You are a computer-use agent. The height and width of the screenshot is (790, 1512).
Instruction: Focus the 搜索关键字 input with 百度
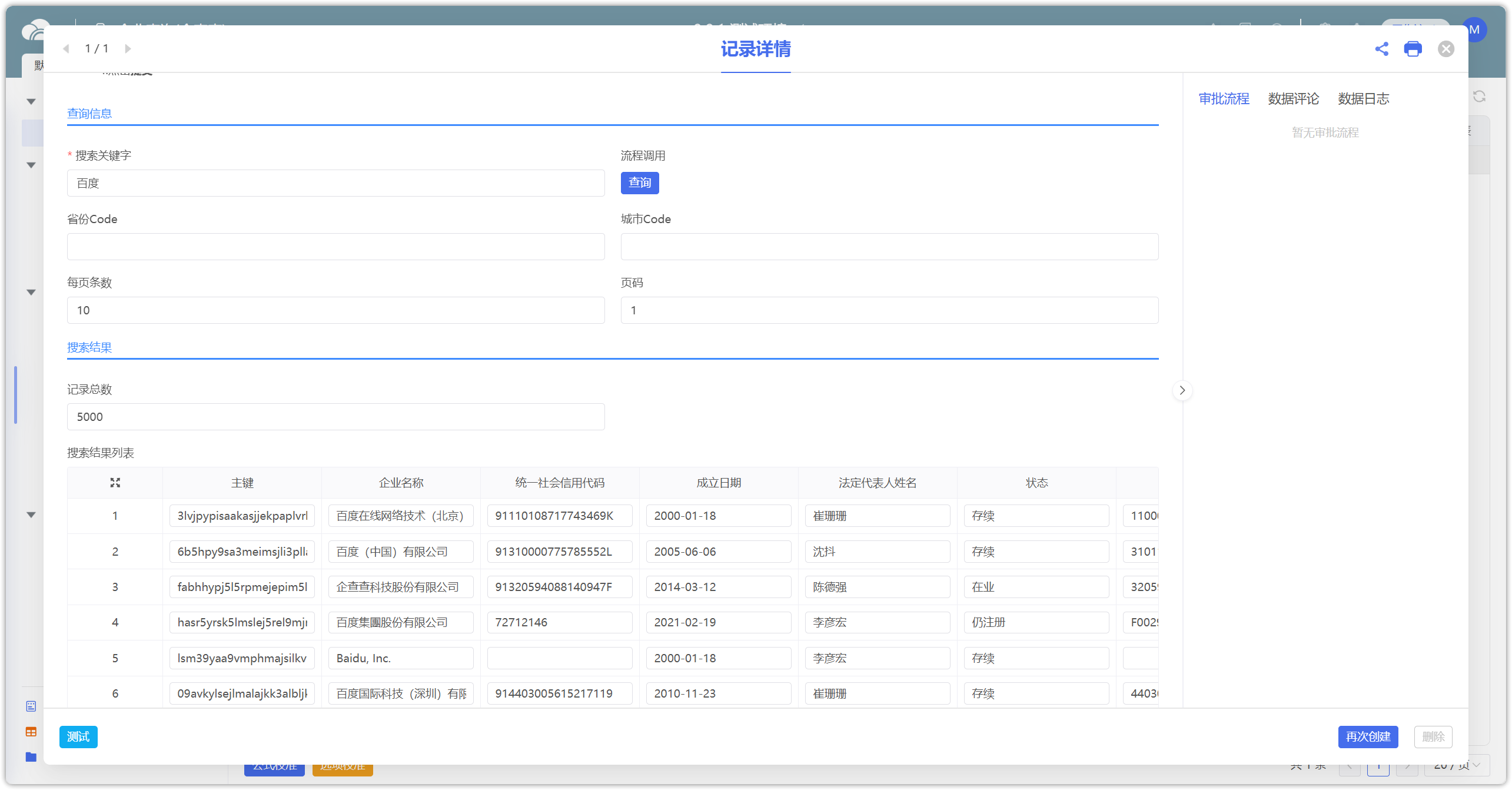pyautogui.click(x=335, y=183)
